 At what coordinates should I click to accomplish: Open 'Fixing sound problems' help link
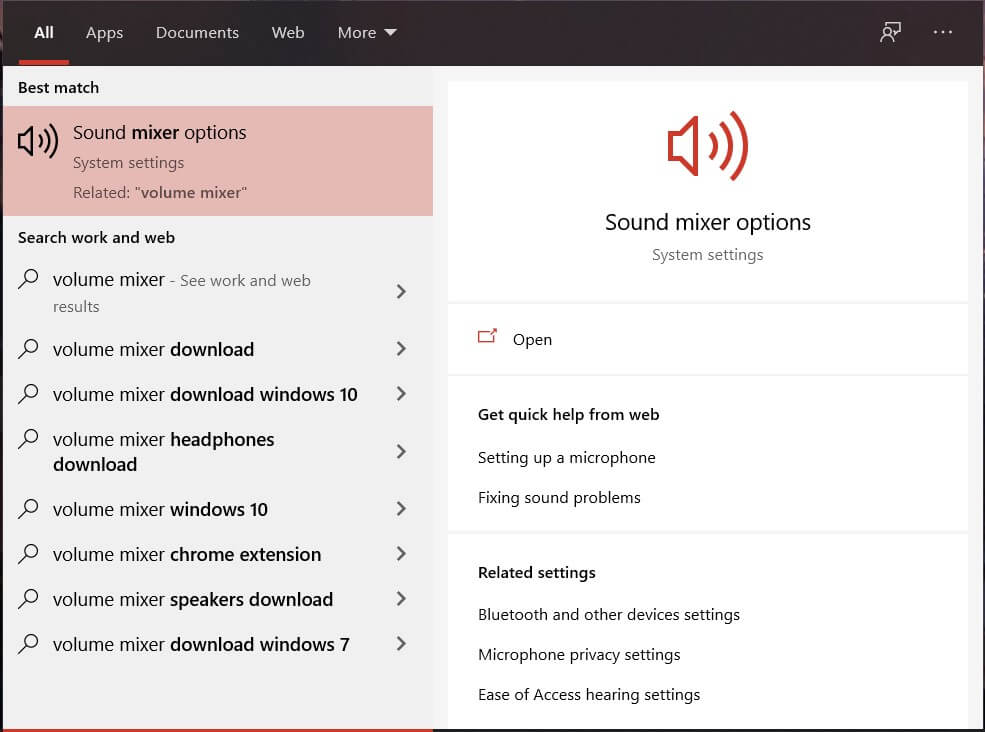point(559,498)
